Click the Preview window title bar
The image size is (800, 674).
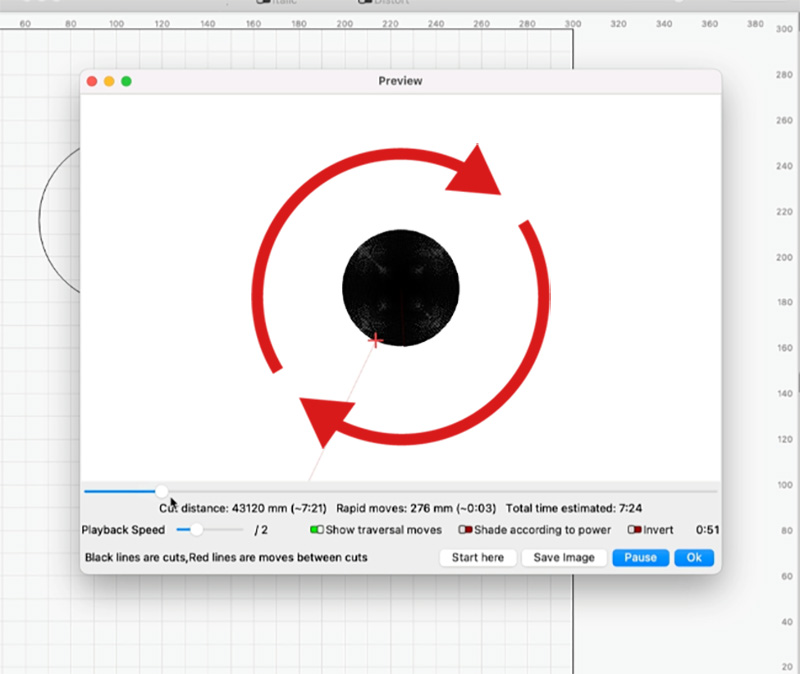coord(400,81)
